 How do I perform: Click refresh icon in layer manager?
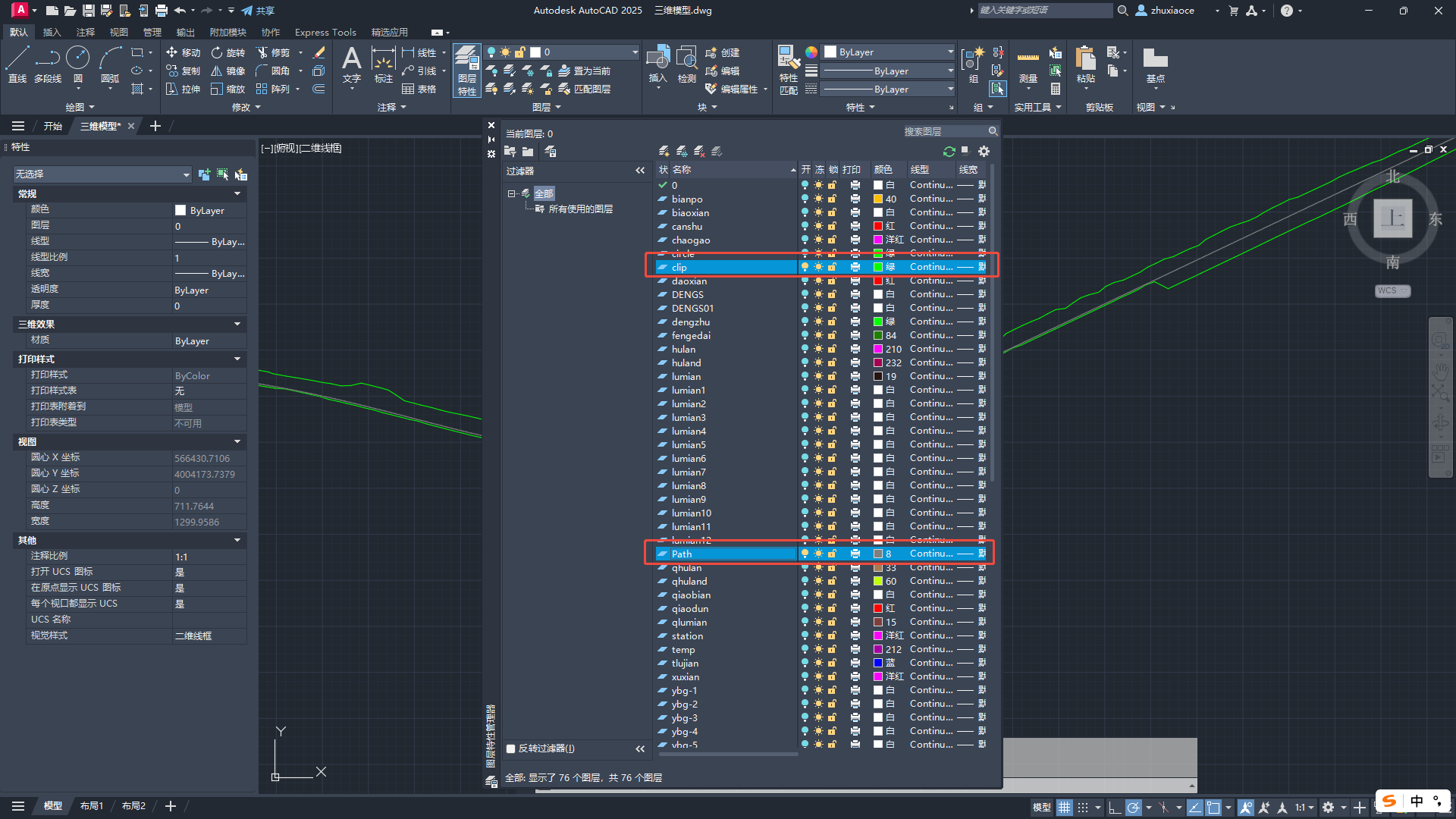(x=949, y=152)
